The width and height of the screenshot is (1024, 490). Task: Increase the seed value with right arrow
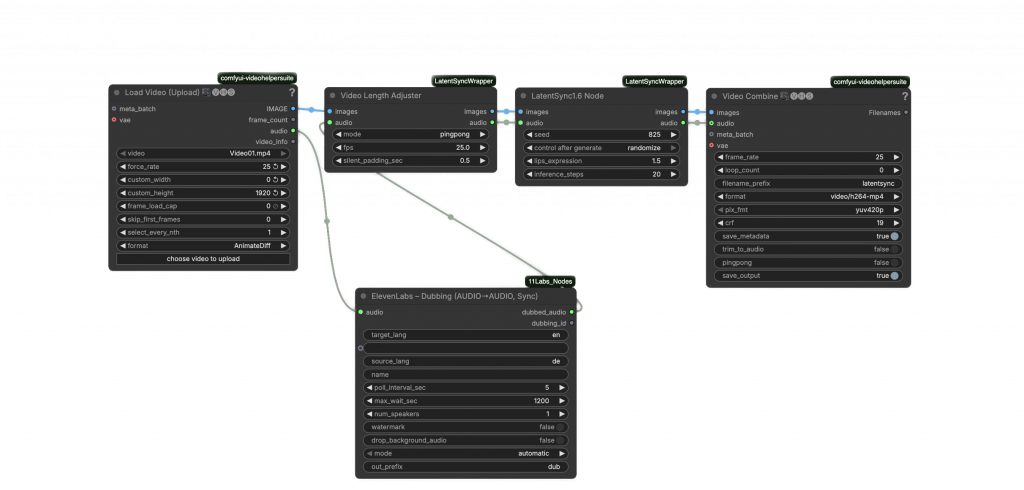[673, 134]
